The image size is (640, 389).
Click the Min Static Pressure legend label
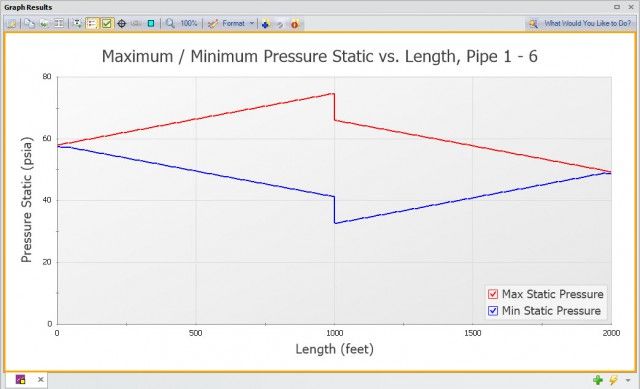[x=551, y=311]
